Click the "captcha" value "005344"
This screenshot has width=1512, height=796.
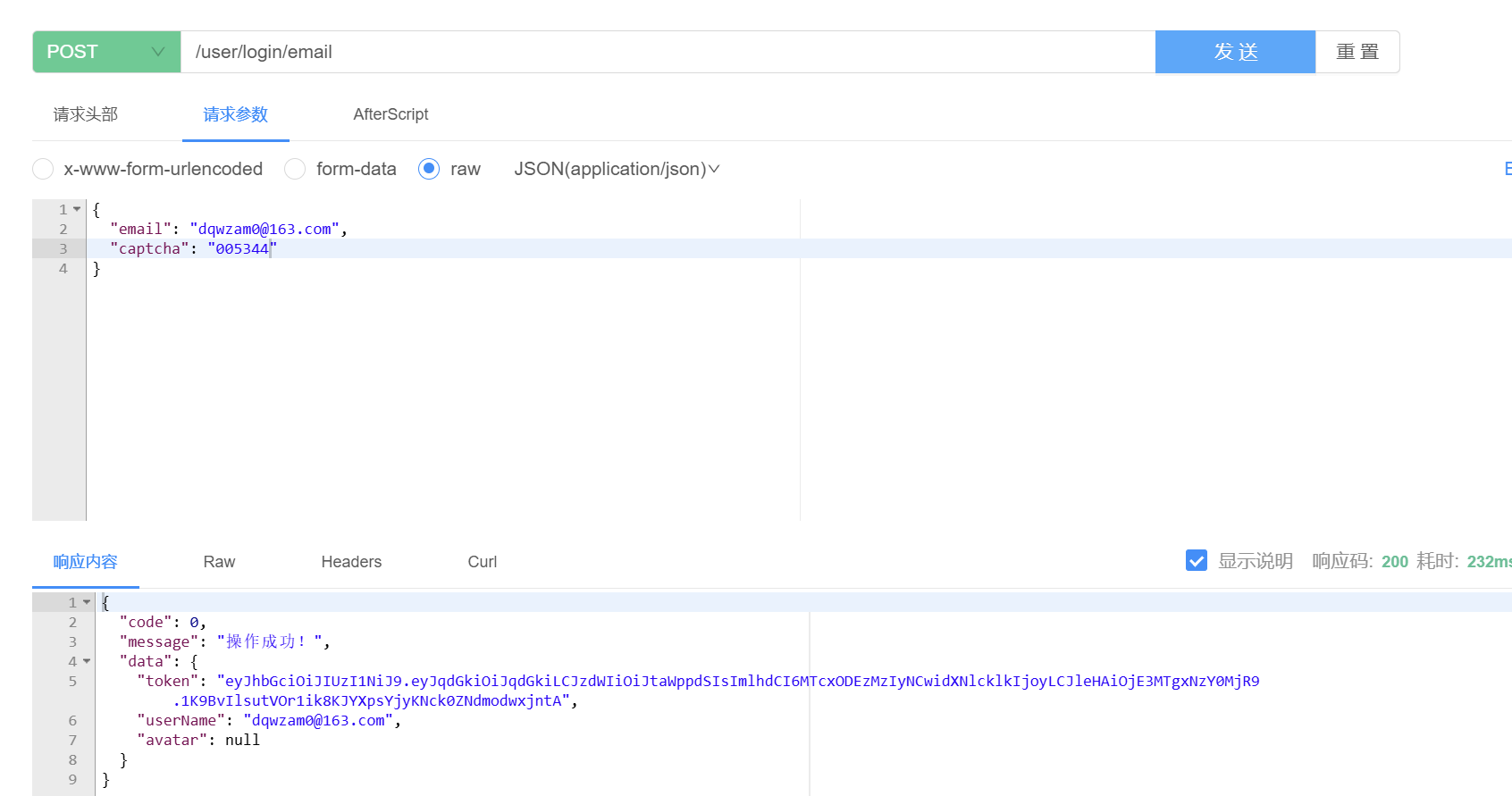pyautogui.click(x=242, y=248)
